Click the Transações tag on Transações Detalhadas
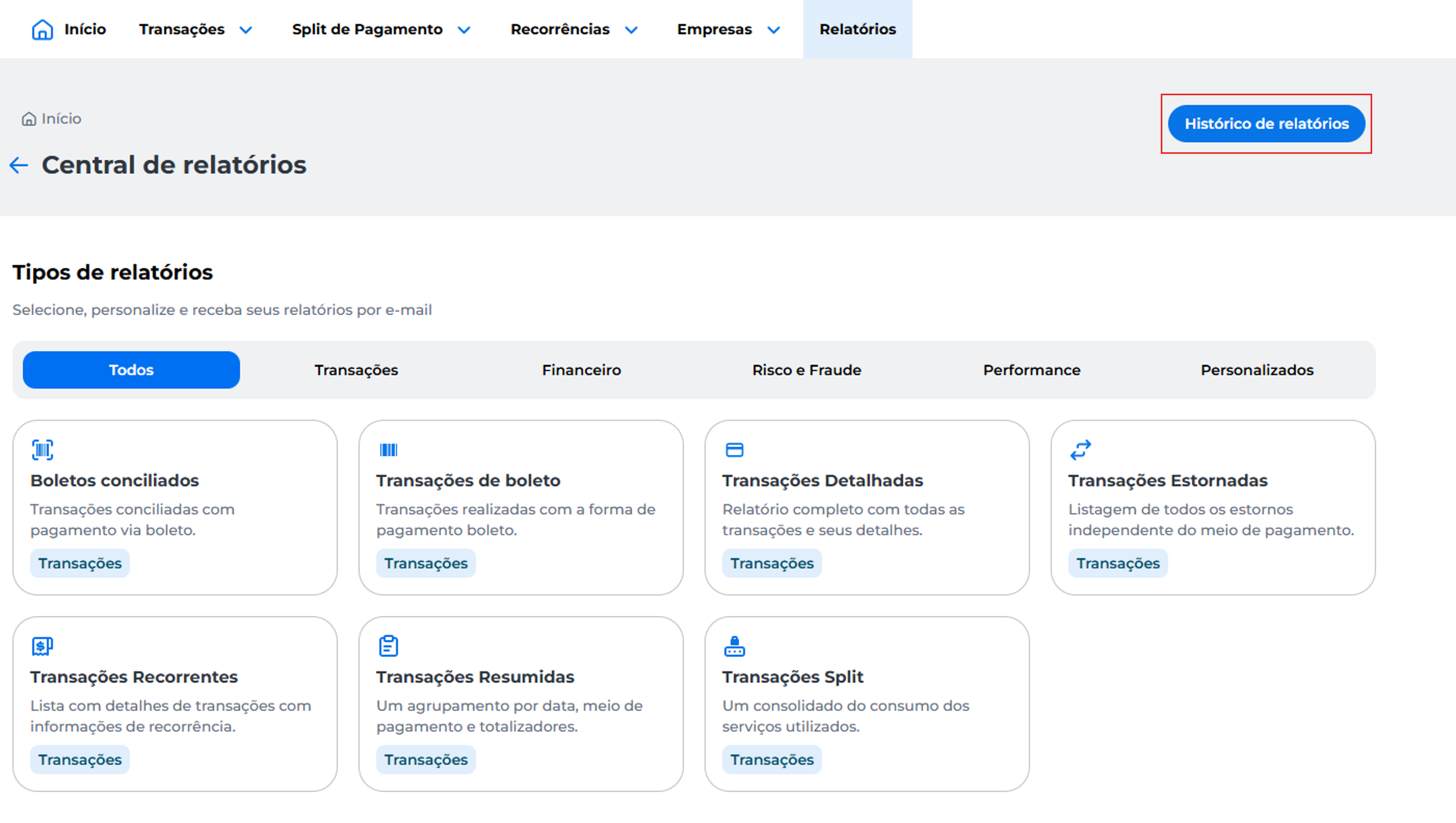This screenshot has height=823, width=1456. 772,564
